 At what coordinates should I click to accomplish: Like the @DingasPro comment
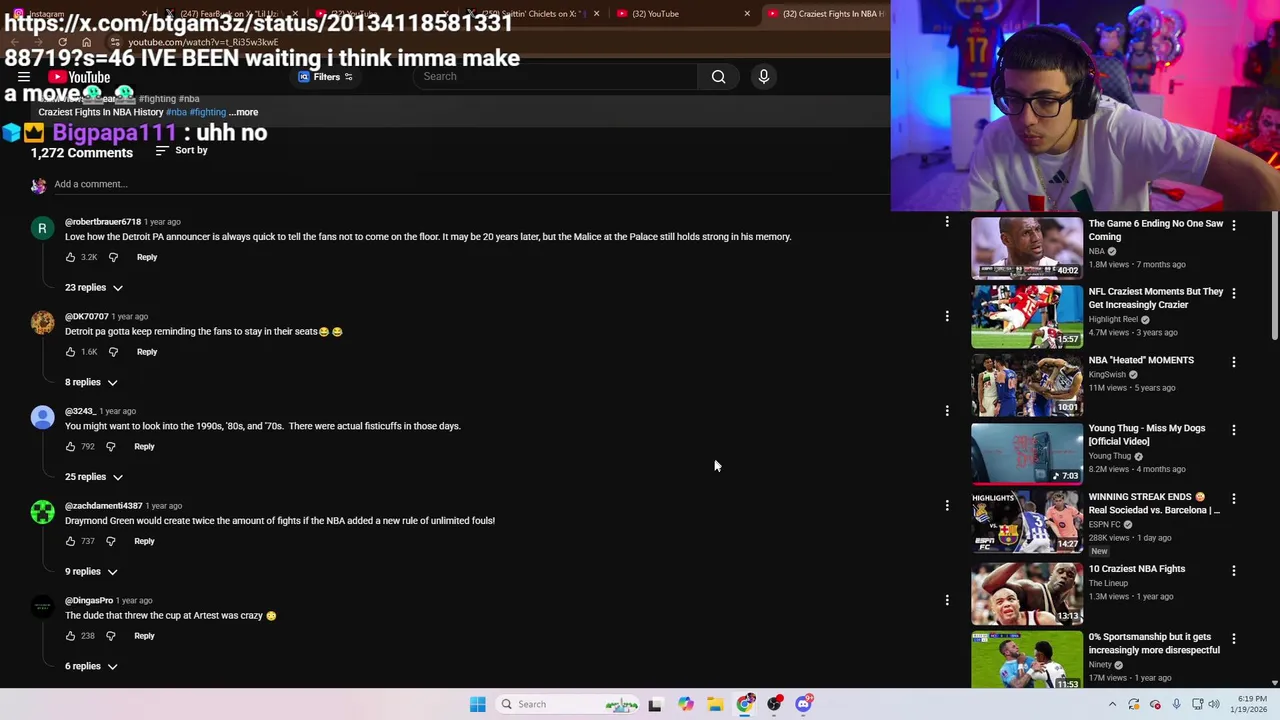70,636
